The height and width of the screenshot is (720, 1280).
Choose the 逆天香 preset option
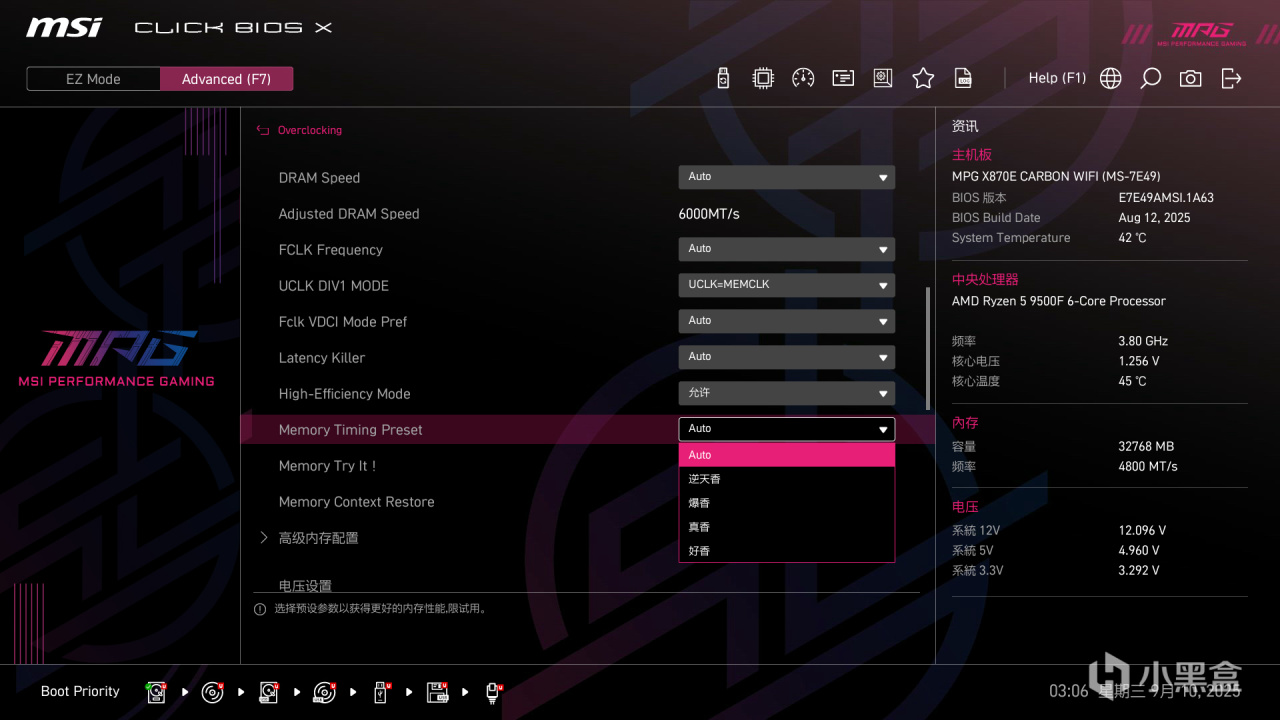[x=786, y=479]
